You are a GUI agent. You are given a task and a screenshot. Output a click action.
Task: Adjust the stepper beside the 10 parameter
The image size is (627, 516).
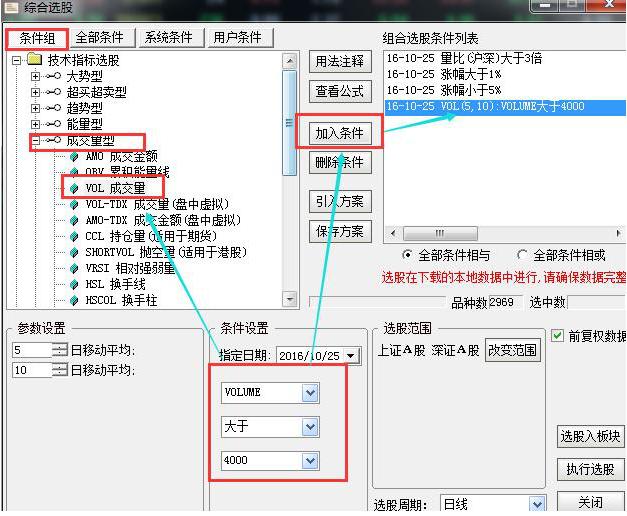pyautogui.click(x=60, y=370)
